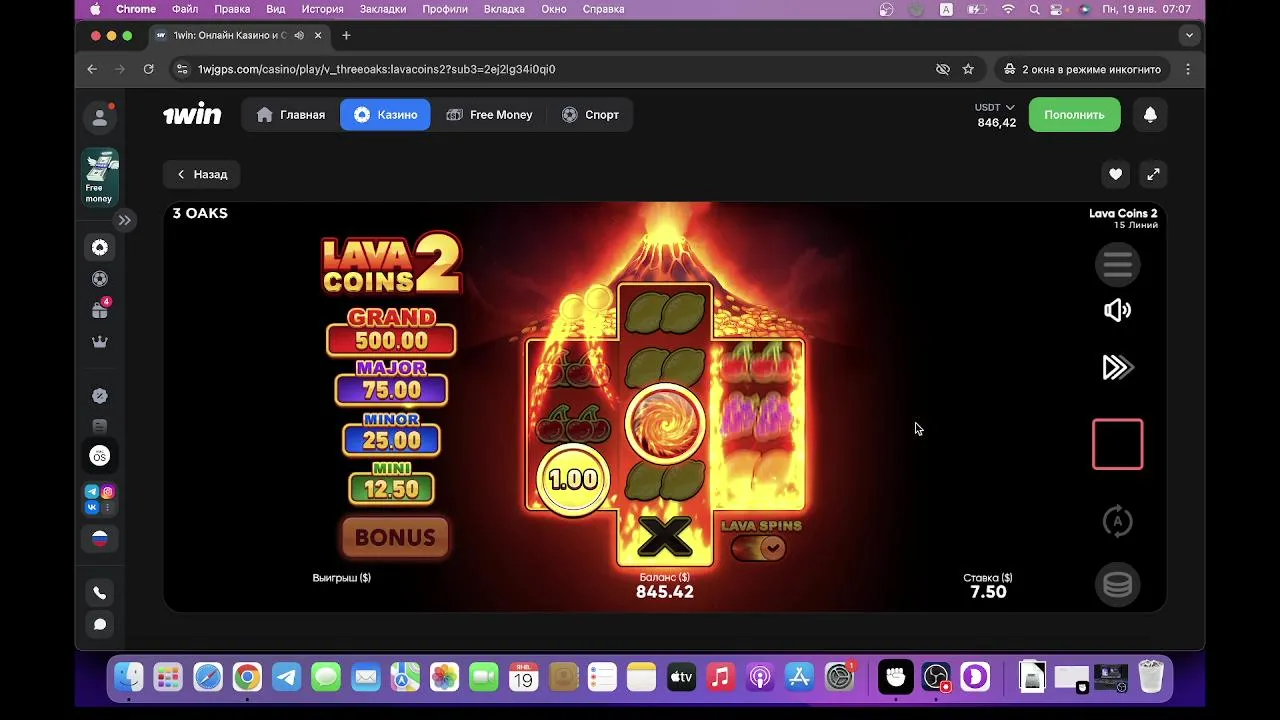
Task: Go back with the Назад button
Action: click(x=202, y=174)
